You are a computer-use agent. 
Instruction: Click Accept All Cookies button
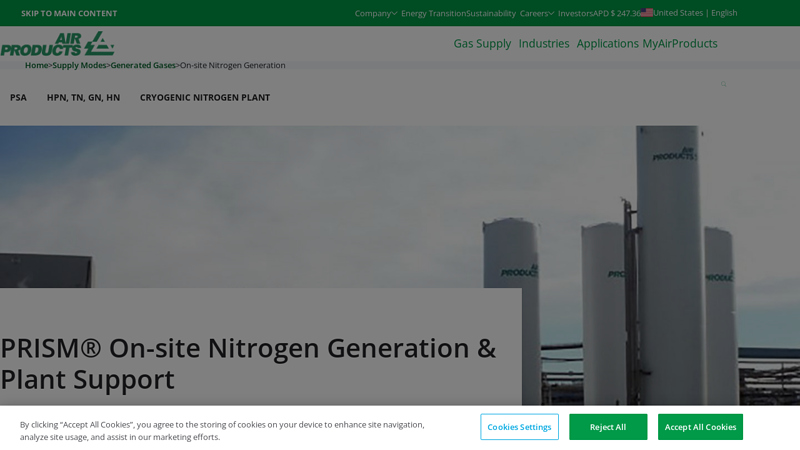point(700,427)
